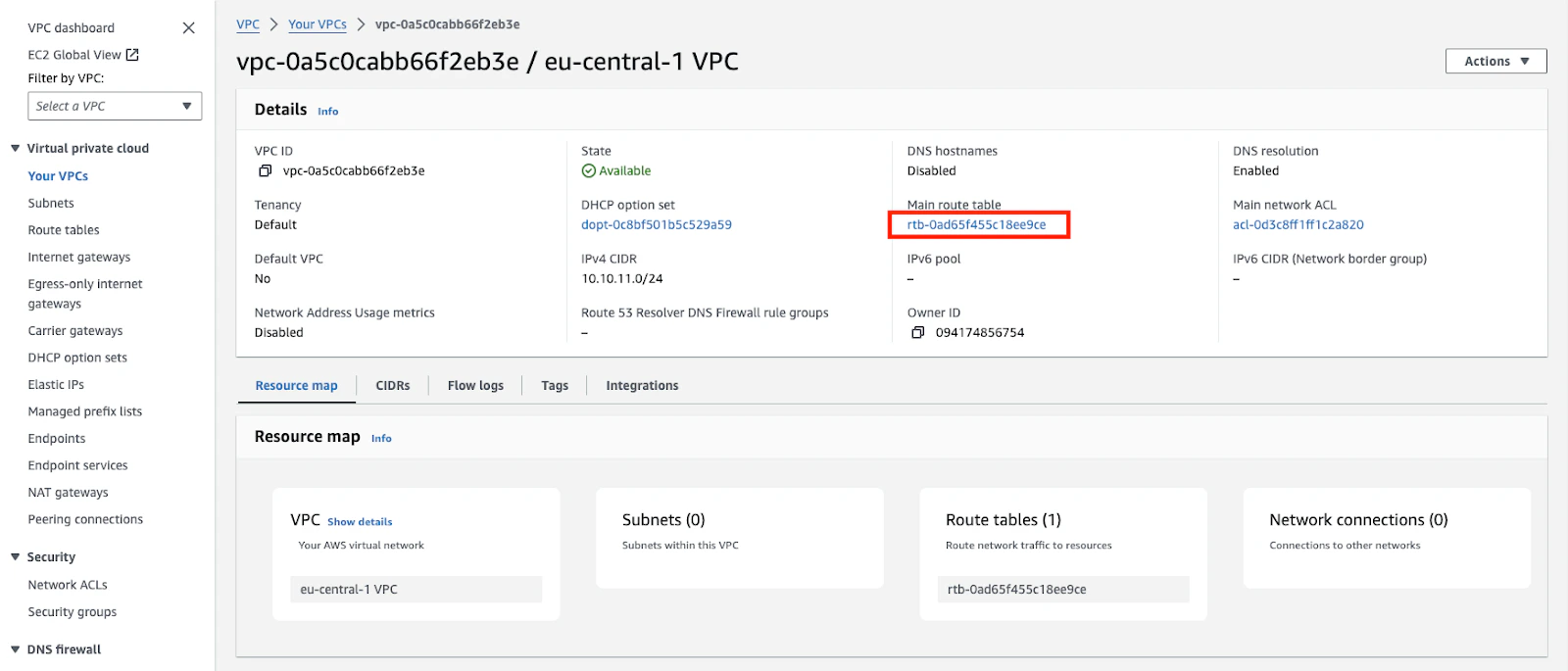
Task: Select rtb-0ad65f455c18ee9ce entry in Route tables card
Action: 1063,590
